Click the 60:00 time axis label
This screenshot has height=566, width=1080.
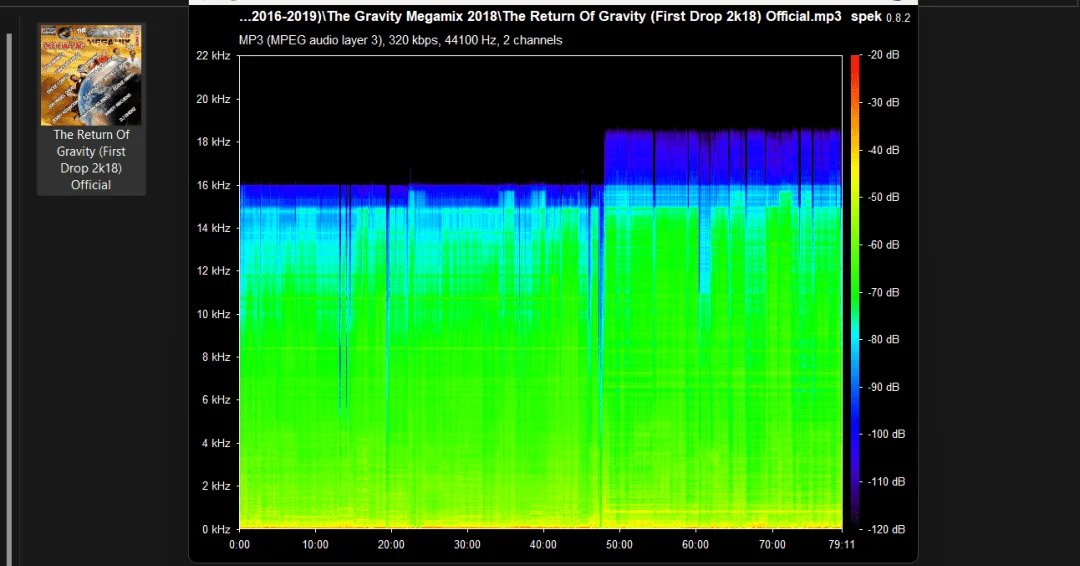pos(696,545)
